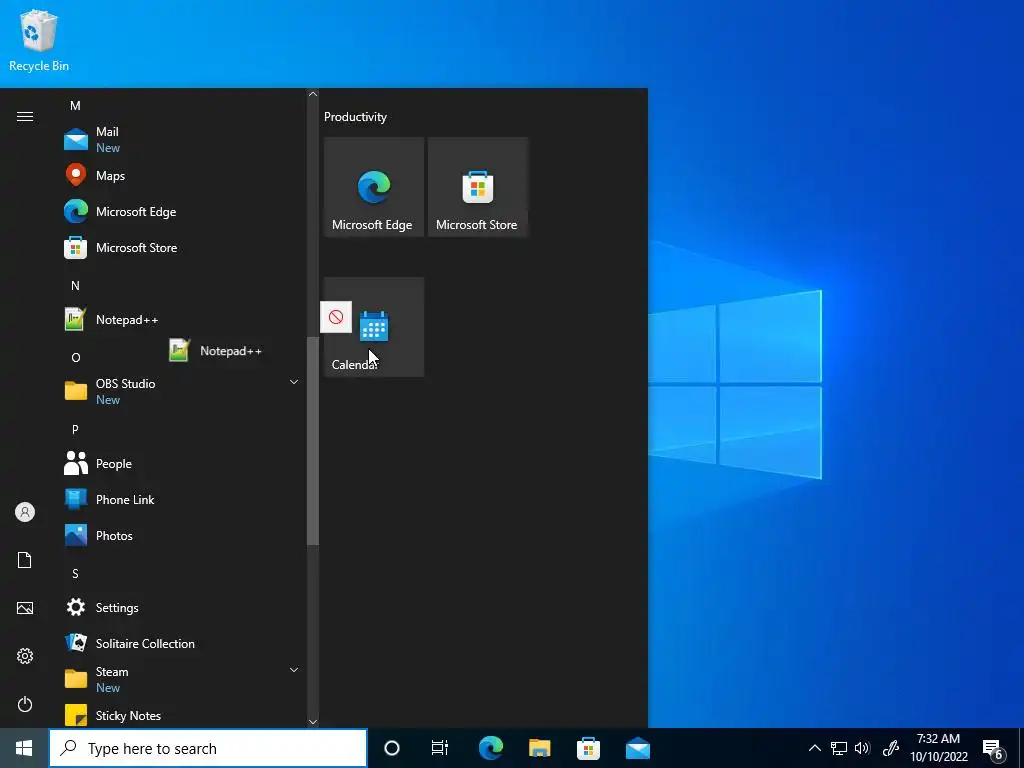Open Microsoft Store from taskbar
The image size is (1024, 768).
click(x=588, y=748)
